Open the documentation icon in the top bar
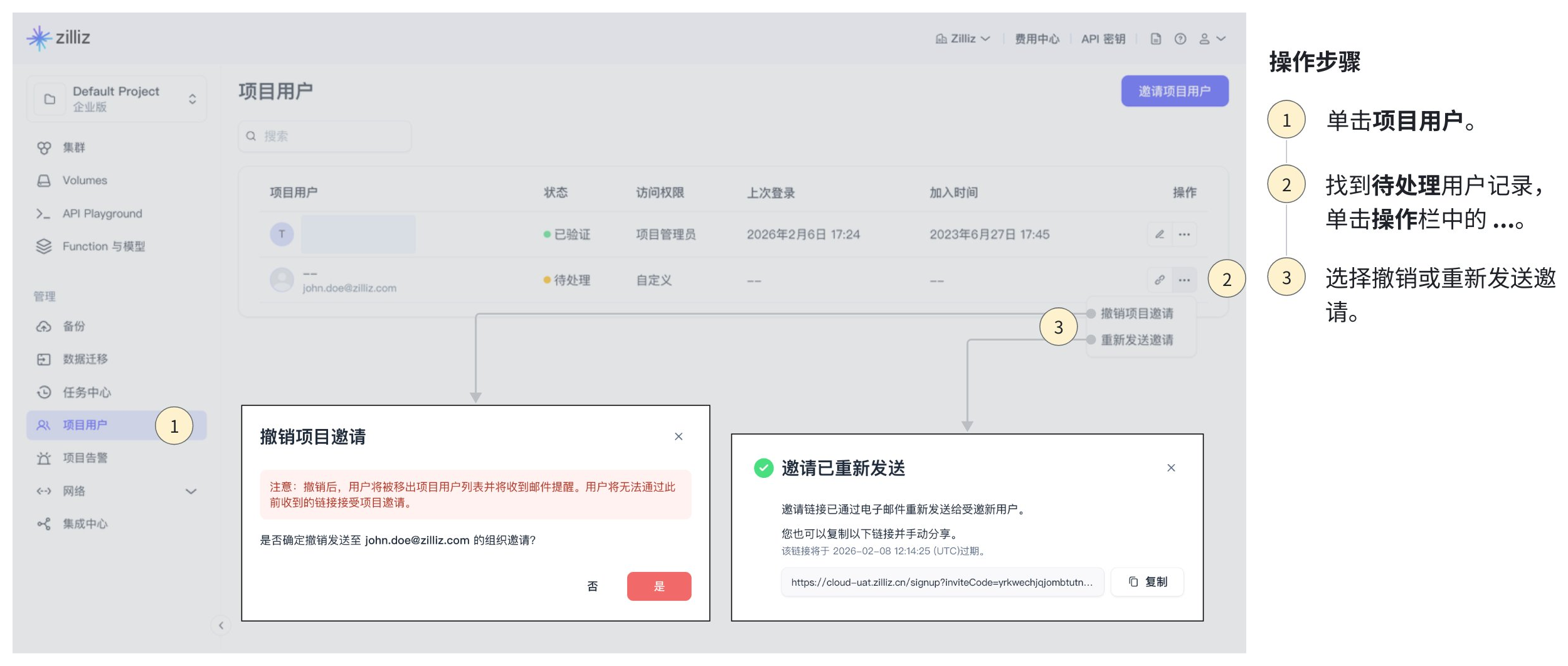The width and height of the screenshot is (1568, 666). point(1155,39)
